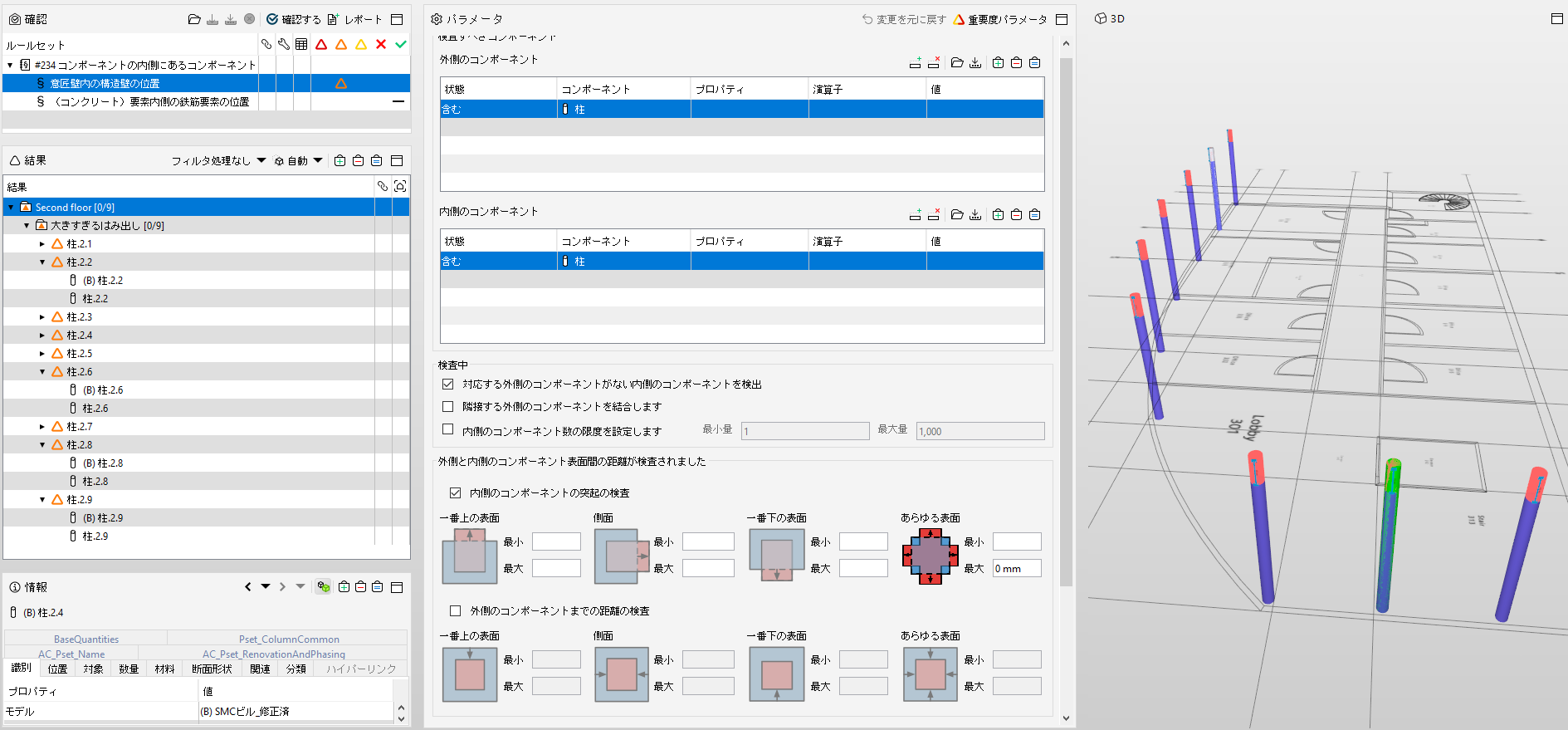Image resolution: width=1568 pixels, height=730 pixels.
Task: Collapse the Second floor [0/9] node
Action: (11, 208)
